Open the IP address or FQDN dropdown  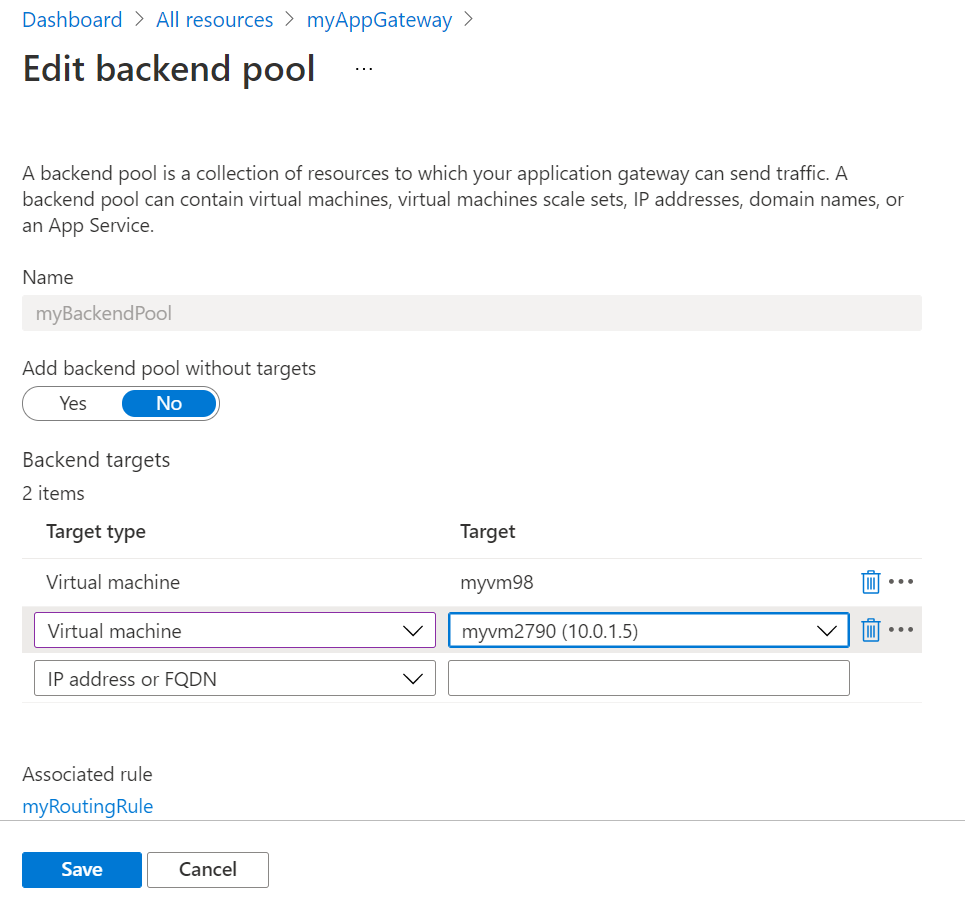[x=234, y=679]
